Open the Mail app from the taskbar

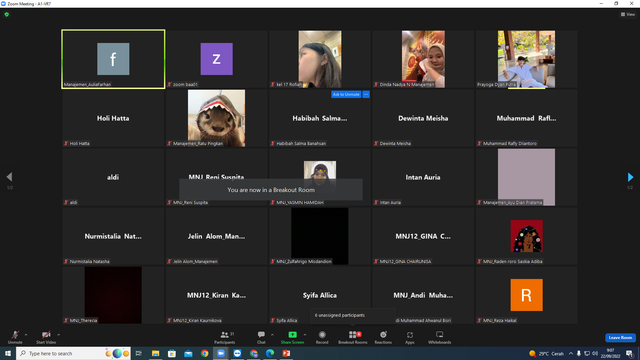188,353
